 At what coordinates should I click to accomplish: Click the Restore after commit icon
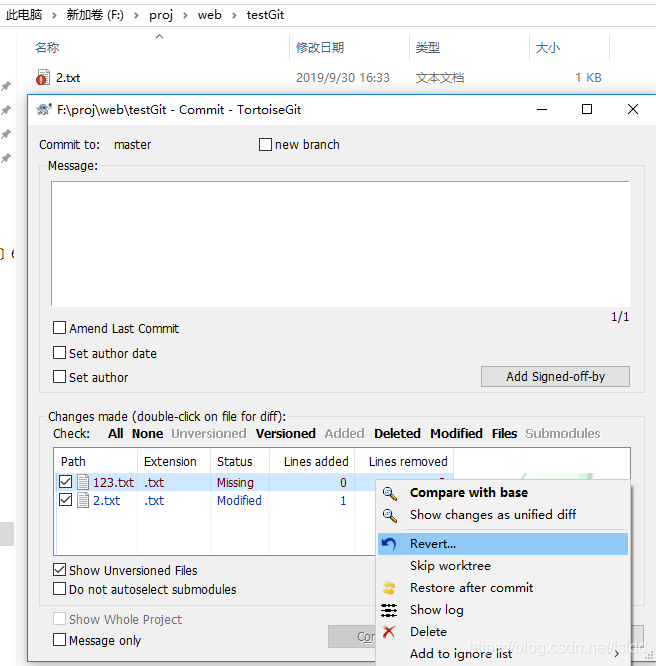(389, 588)
